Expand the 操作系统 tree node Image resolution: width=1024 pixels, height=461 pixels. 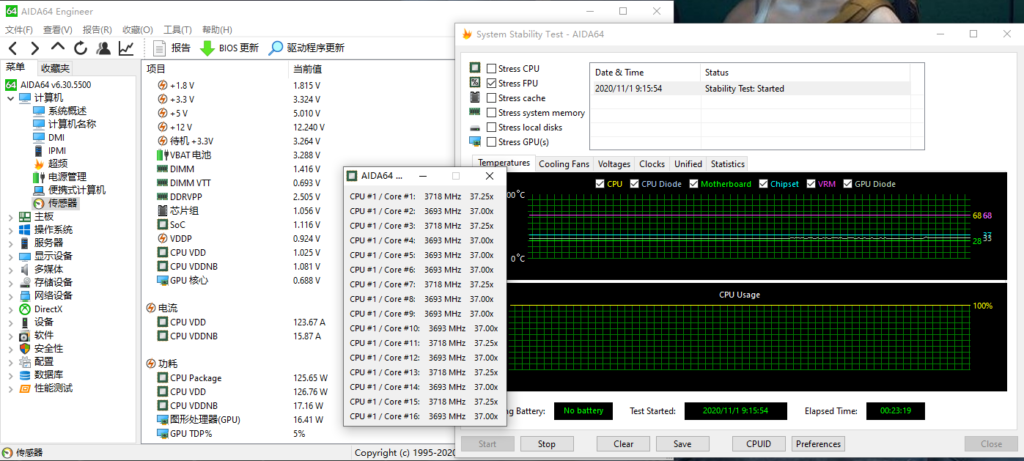click(10, 230)
